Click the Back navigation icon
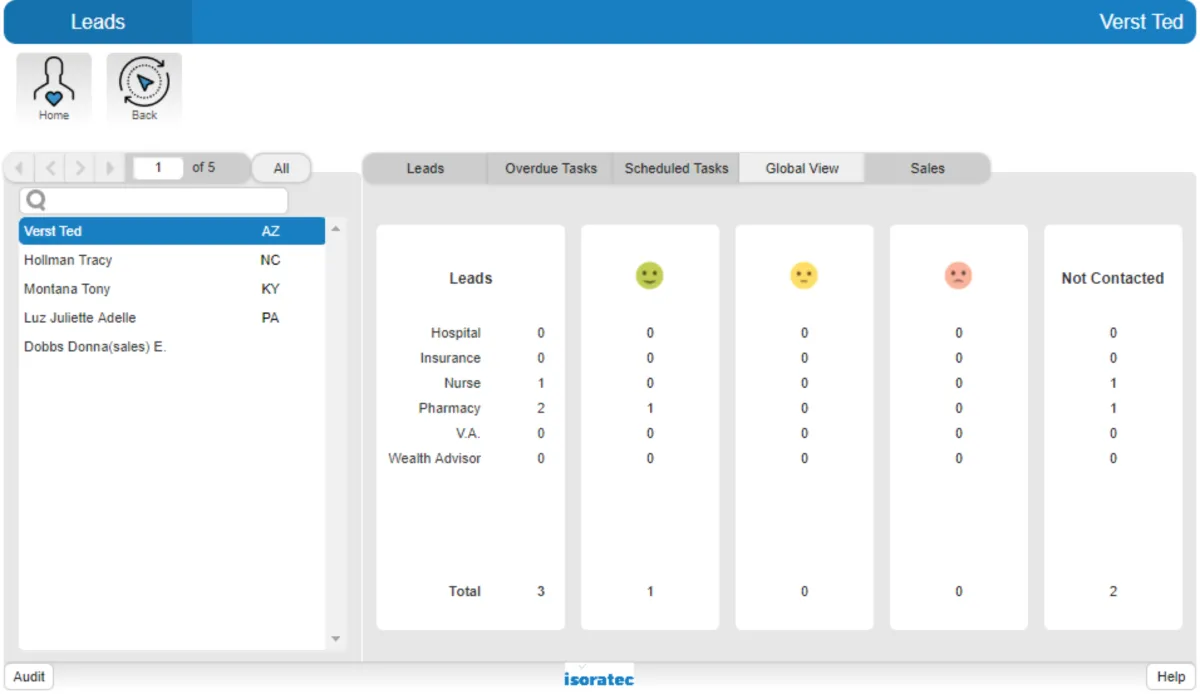The image size is (1200, 694). click(x=144, y=88)
